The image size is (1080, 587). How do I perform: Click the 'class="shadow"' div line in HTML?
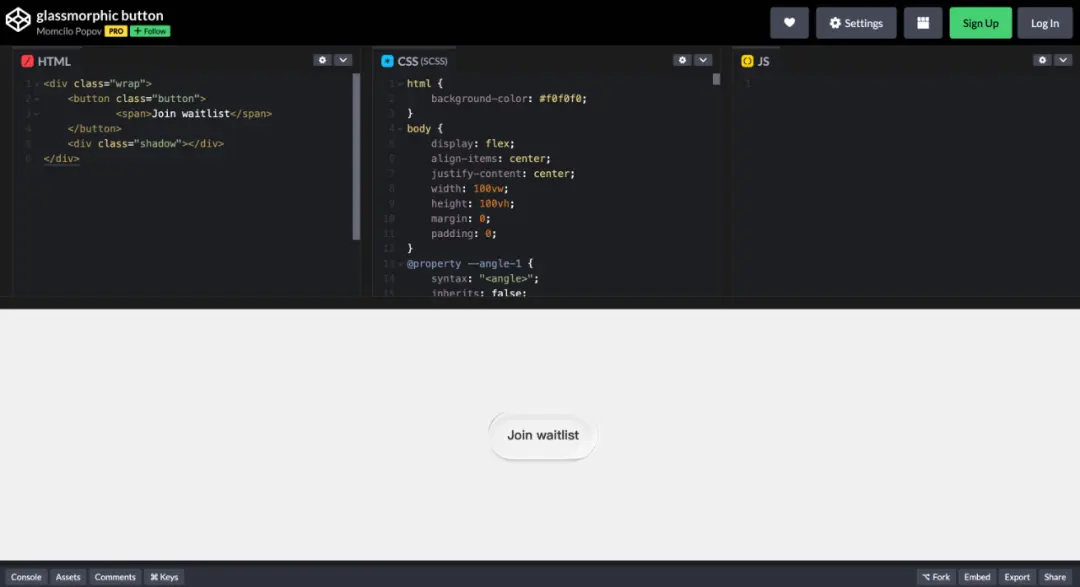(x=146, y=144)
